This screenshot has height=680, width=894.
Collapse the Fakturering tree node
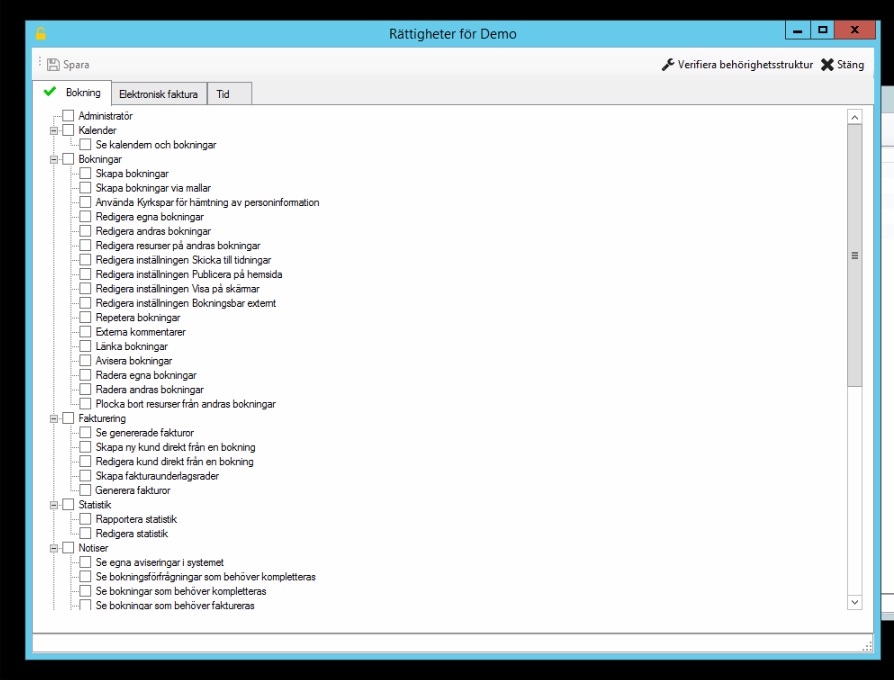(54, 418)
